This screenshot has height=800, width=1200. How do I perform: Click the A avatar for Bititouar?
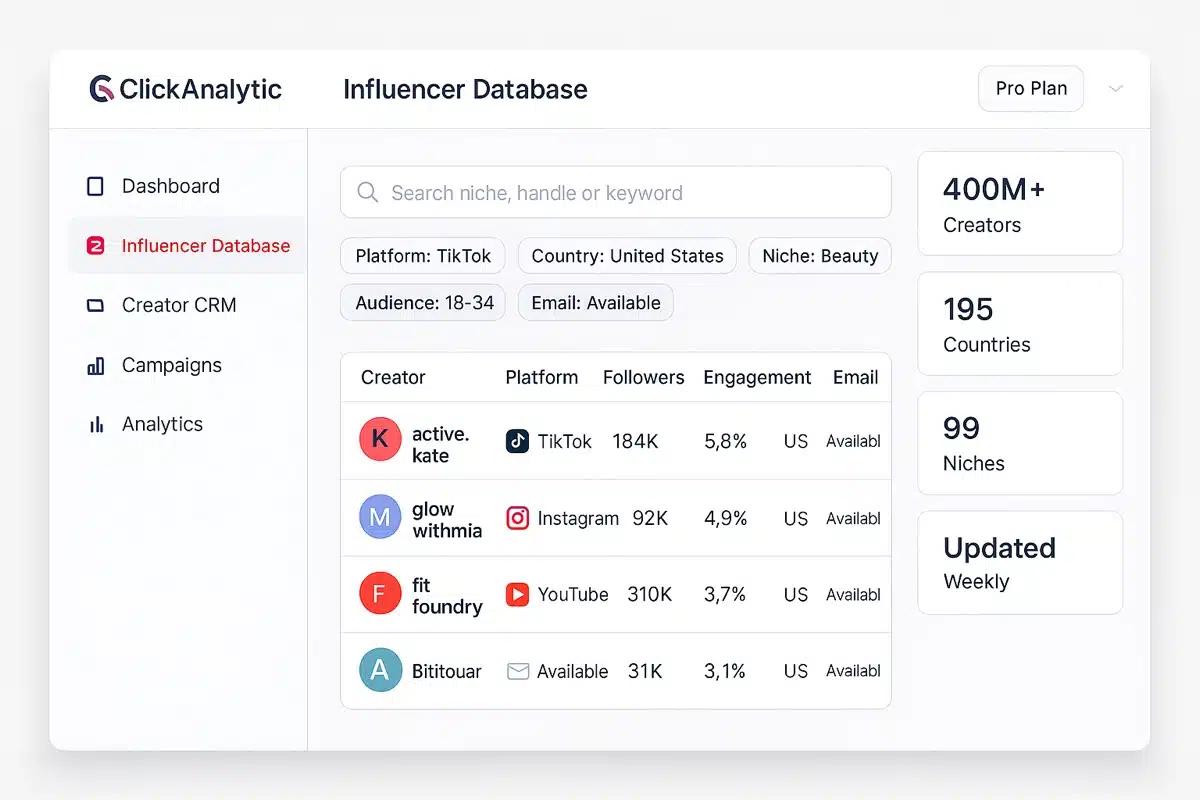coord(380,671)
